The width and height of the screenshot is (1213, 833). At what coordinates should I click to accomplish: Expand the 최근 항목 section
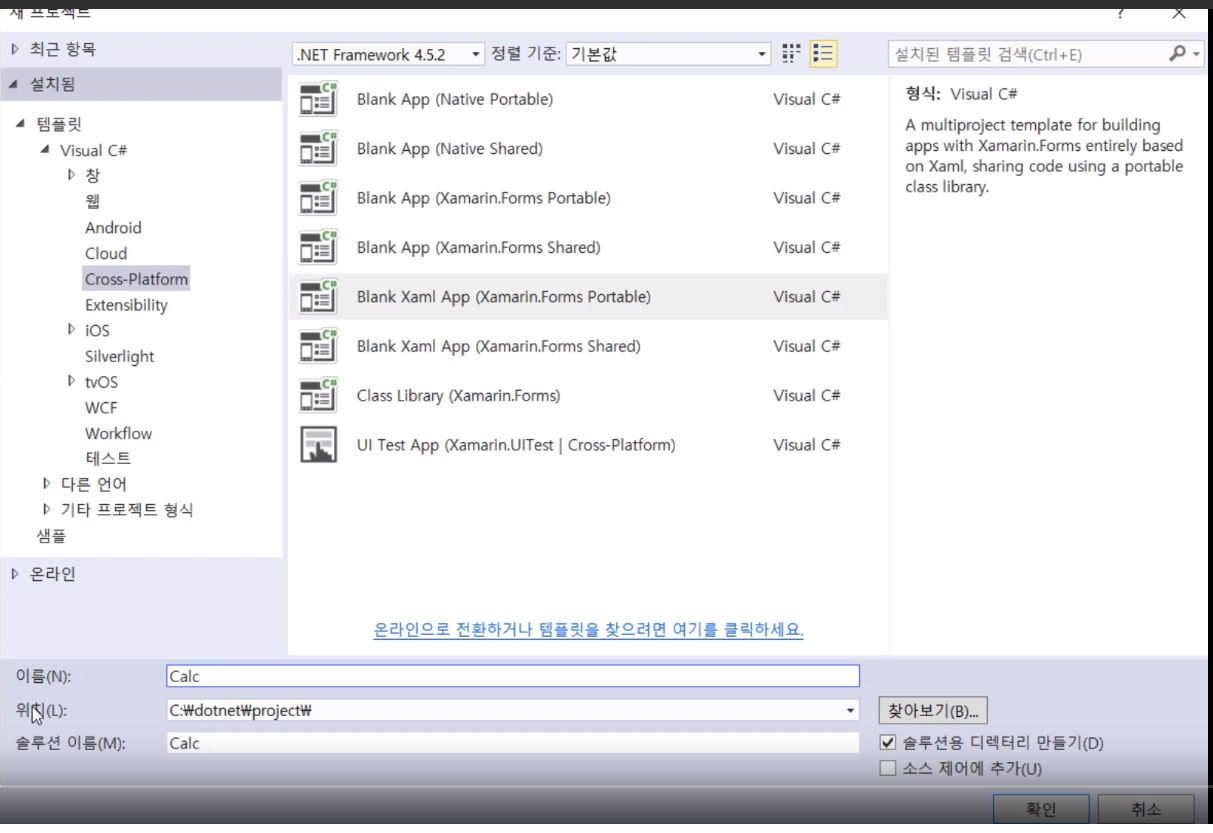point(15,48)
